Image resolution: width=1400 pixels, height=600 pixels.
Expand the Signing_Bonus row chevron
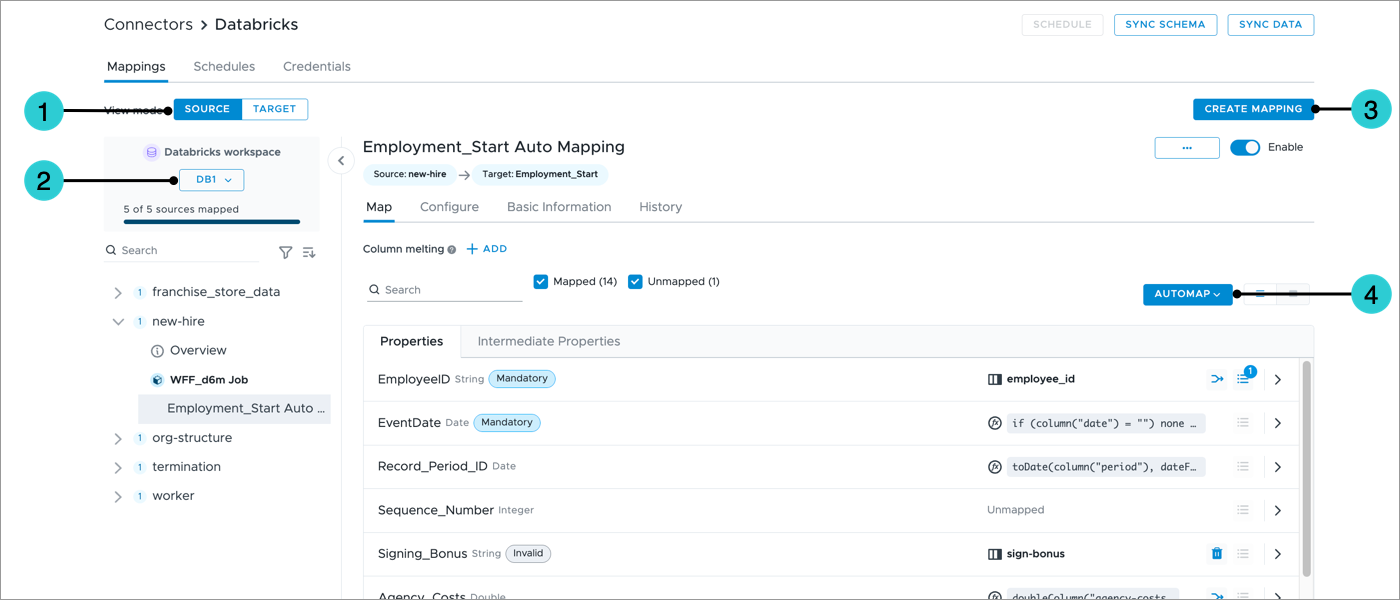point(1278,554)
